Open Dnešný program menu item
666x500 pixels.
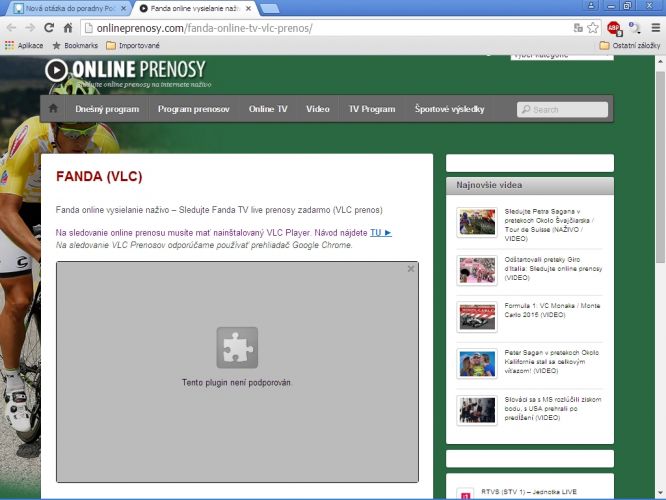point(107,109)
